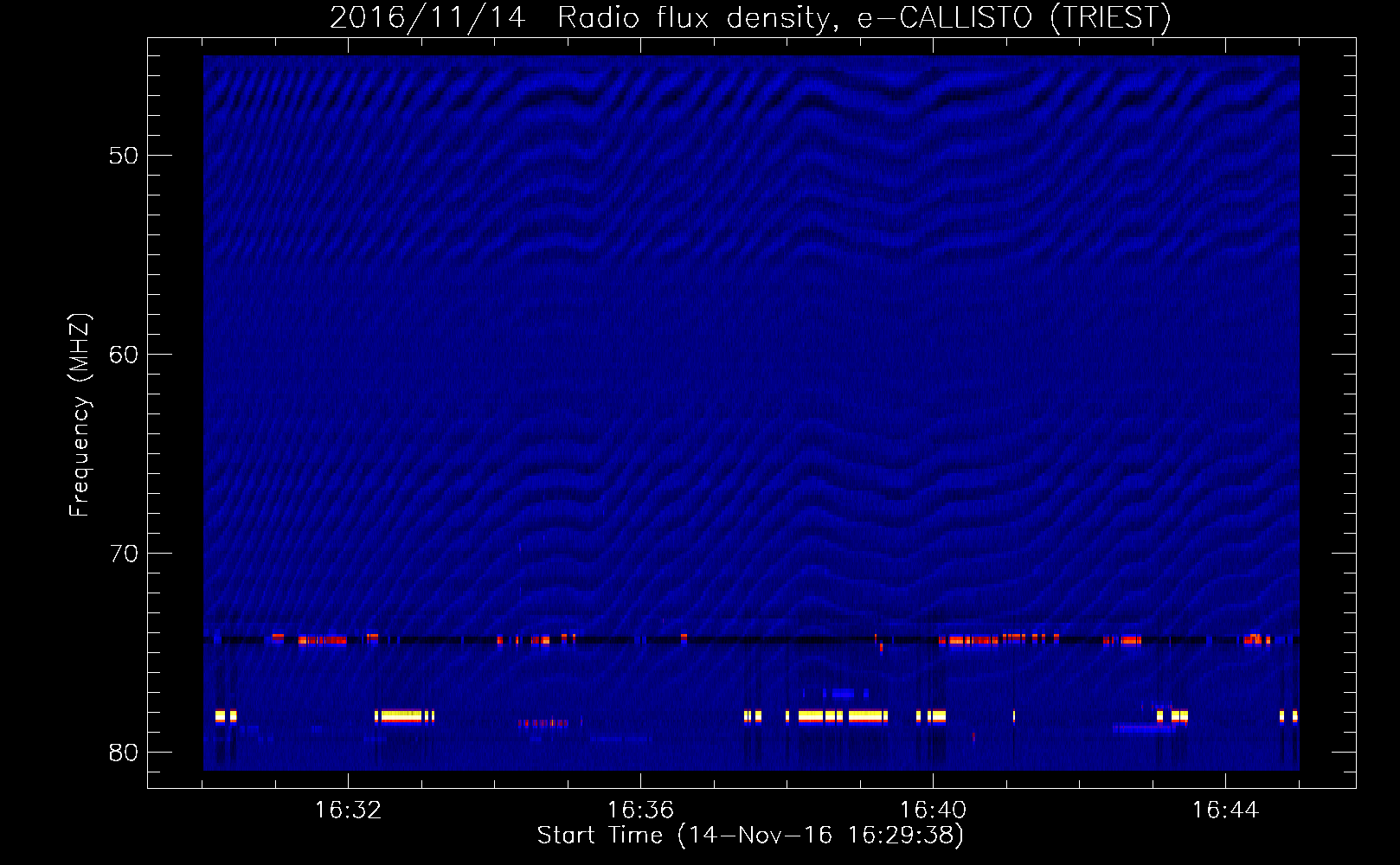The width and height of the screenshot is (1400, 865).
Task: Click the 60 frequency tick label
Action: pos(125,355)
